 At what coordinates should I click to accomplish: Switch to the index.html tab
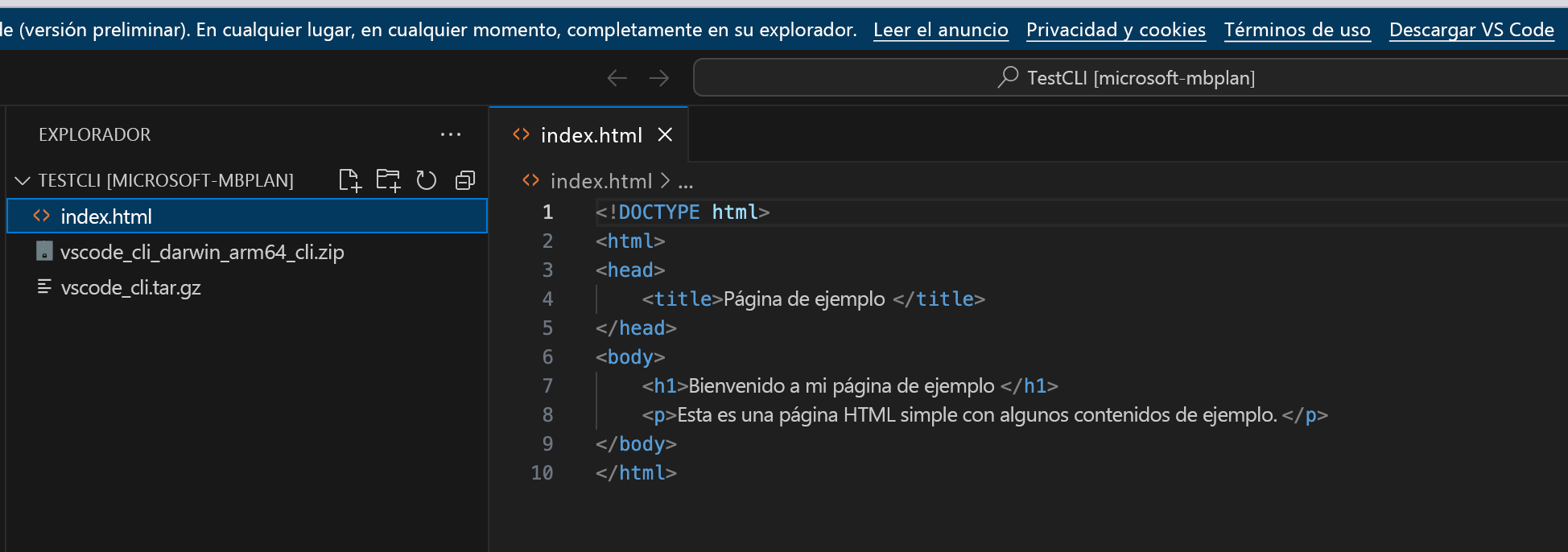[x=589, y=134]
